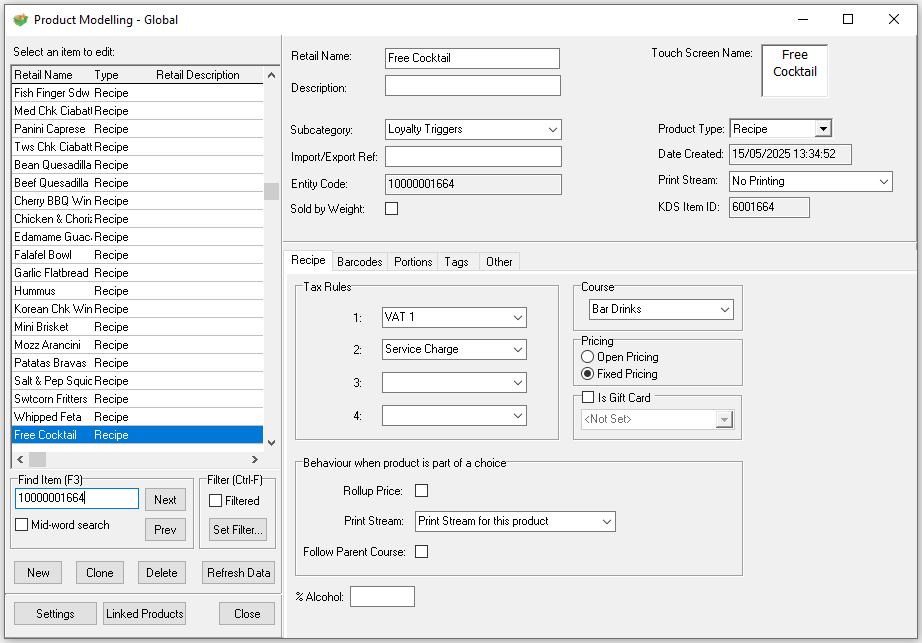Open Tax Rule 1 dropdown showing VAT 1
The image size is (922, 643).
(x=454, y=317)
